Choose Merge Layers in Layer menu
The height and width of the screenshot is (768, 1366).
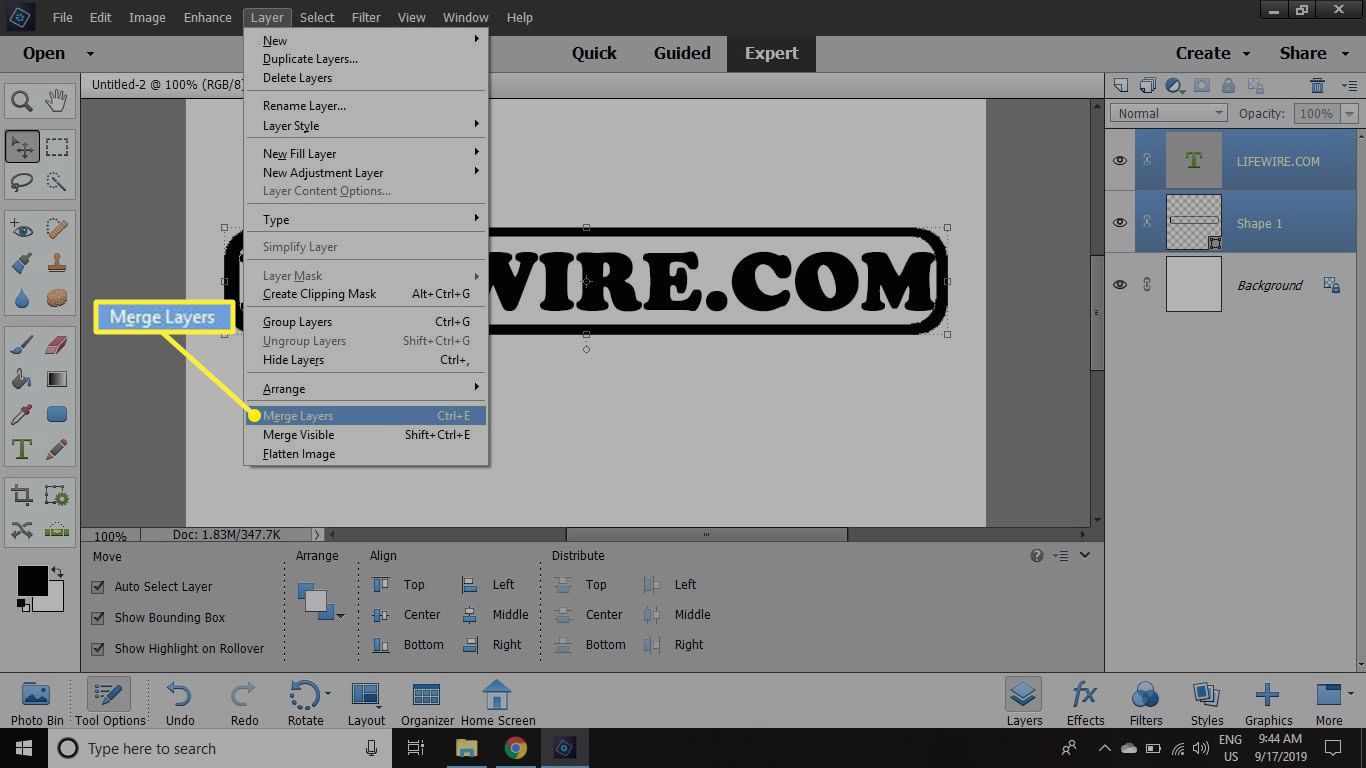tap(366, 416)
